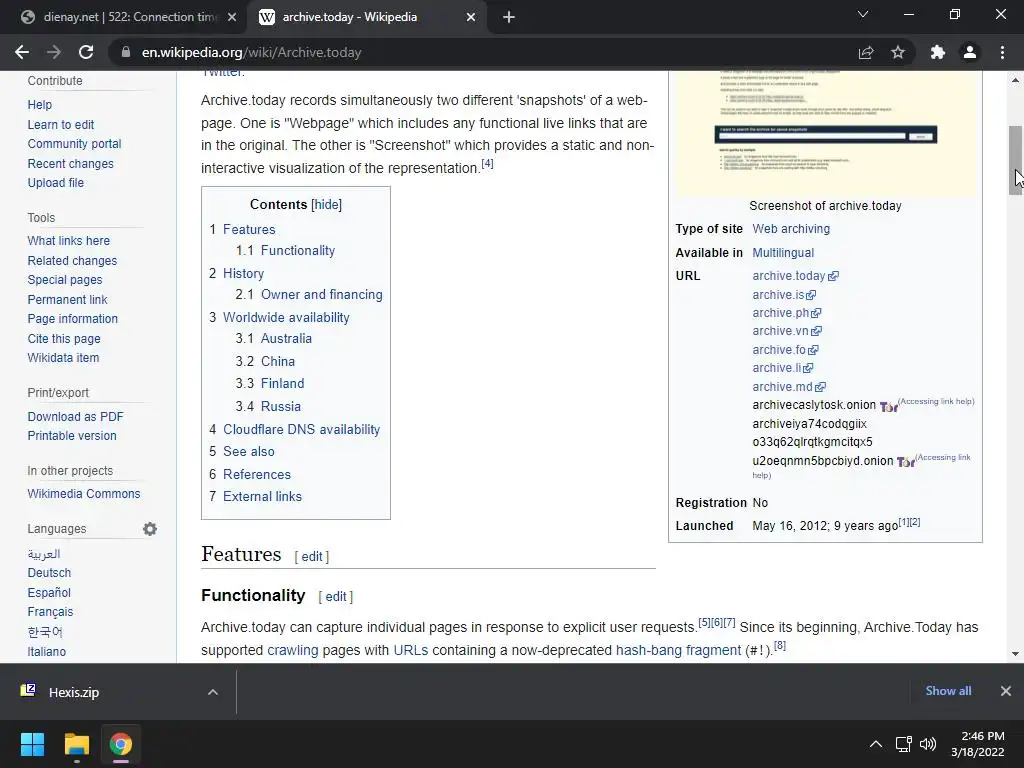Open a new tab with the plus button

[509, 17]
